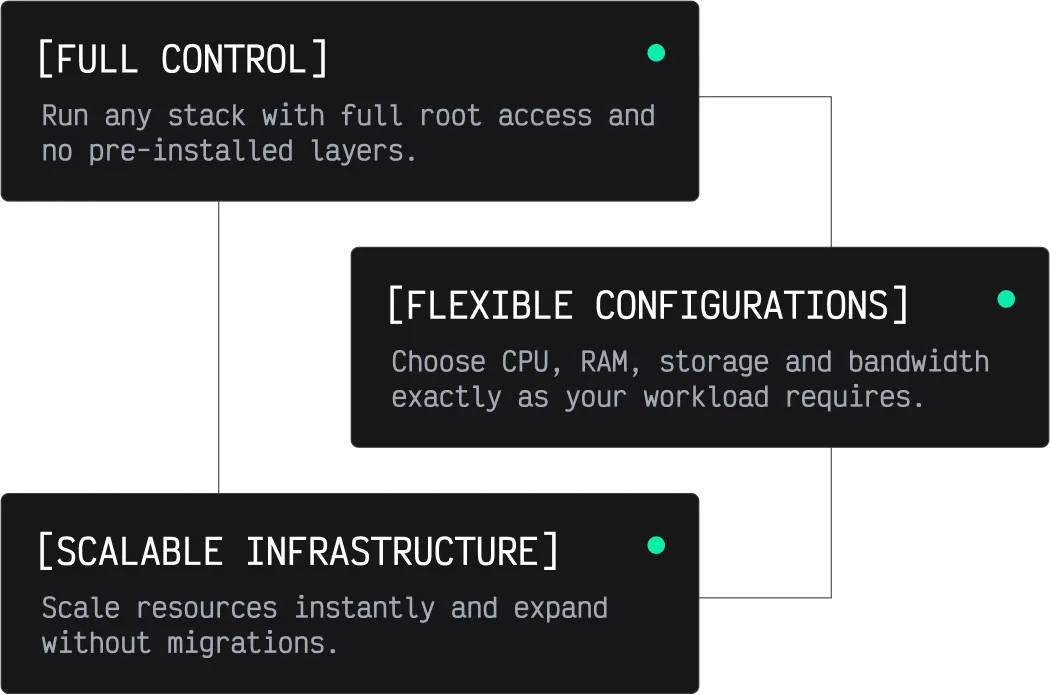Click the connector line exiting Full Control's right edge

pos(765,99)
